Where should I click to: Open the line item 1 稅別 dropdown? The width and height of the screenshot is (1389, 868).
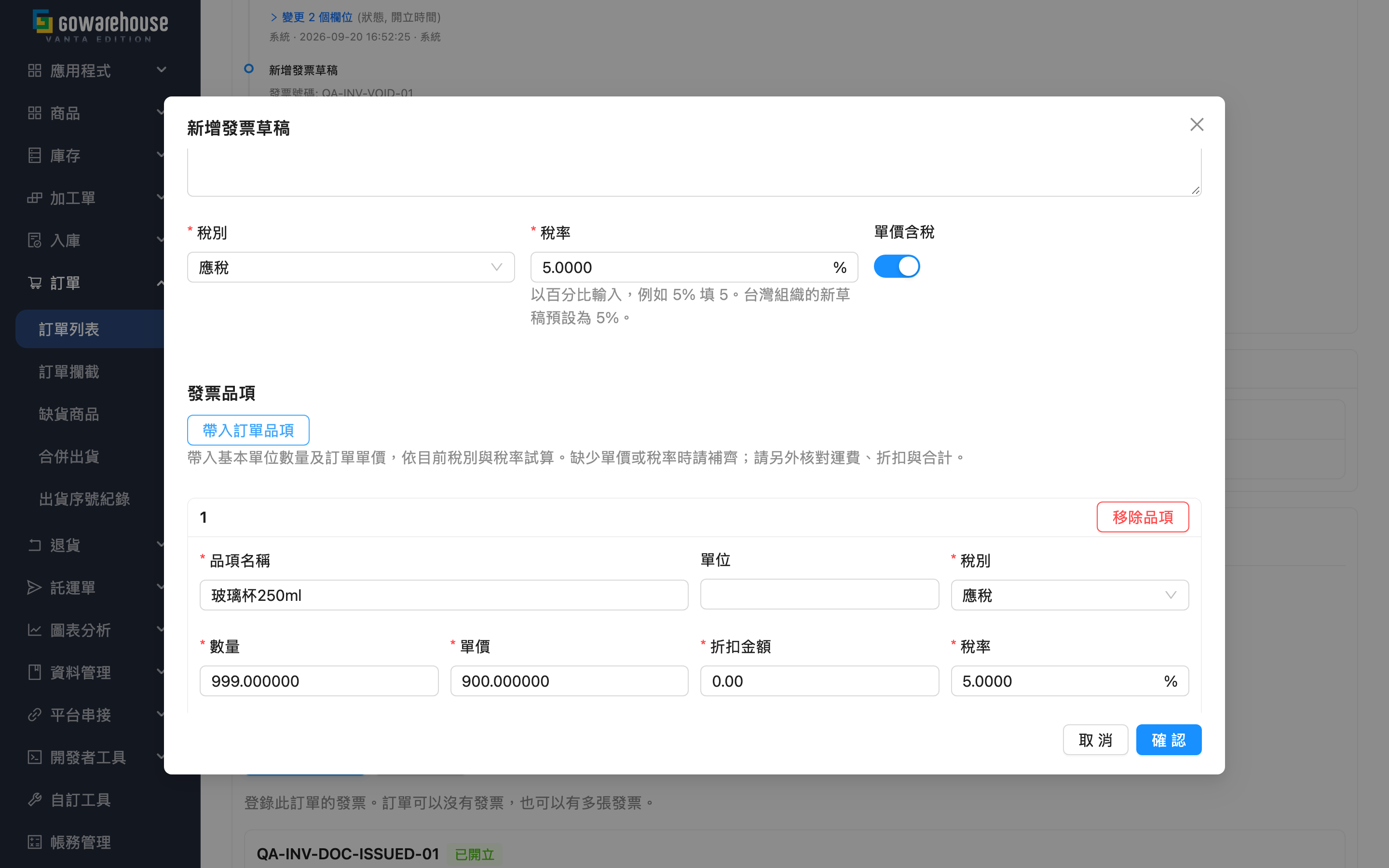pos(1070,596)
